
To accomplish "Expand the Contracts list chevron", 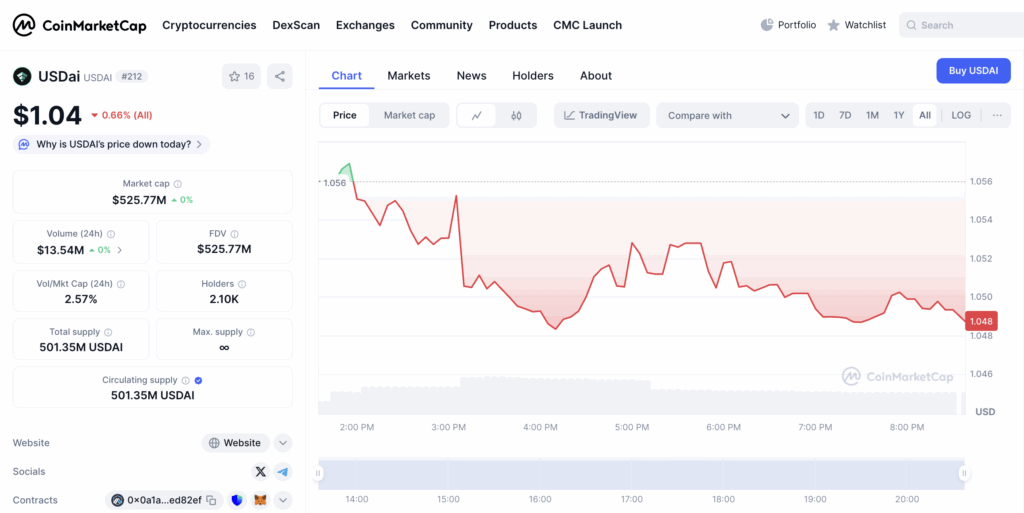I will pos(283,500).
